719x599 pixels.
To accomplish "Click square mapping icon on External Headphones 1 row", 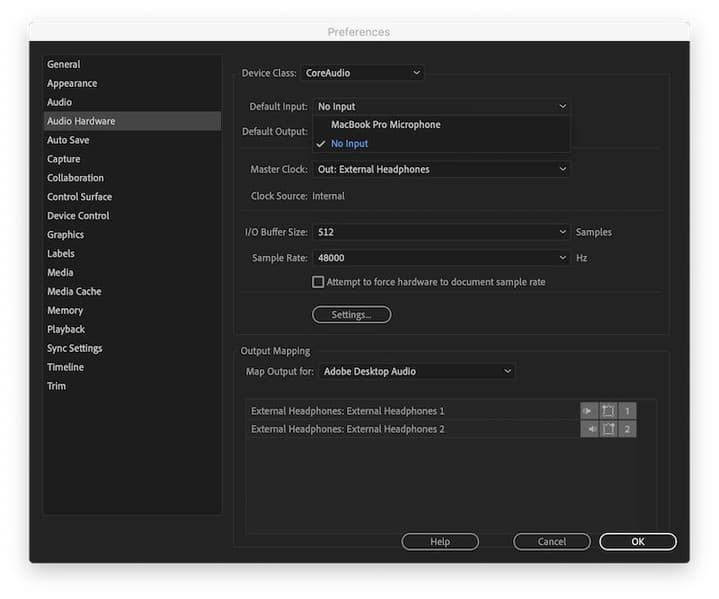I will tap(608, 411).
